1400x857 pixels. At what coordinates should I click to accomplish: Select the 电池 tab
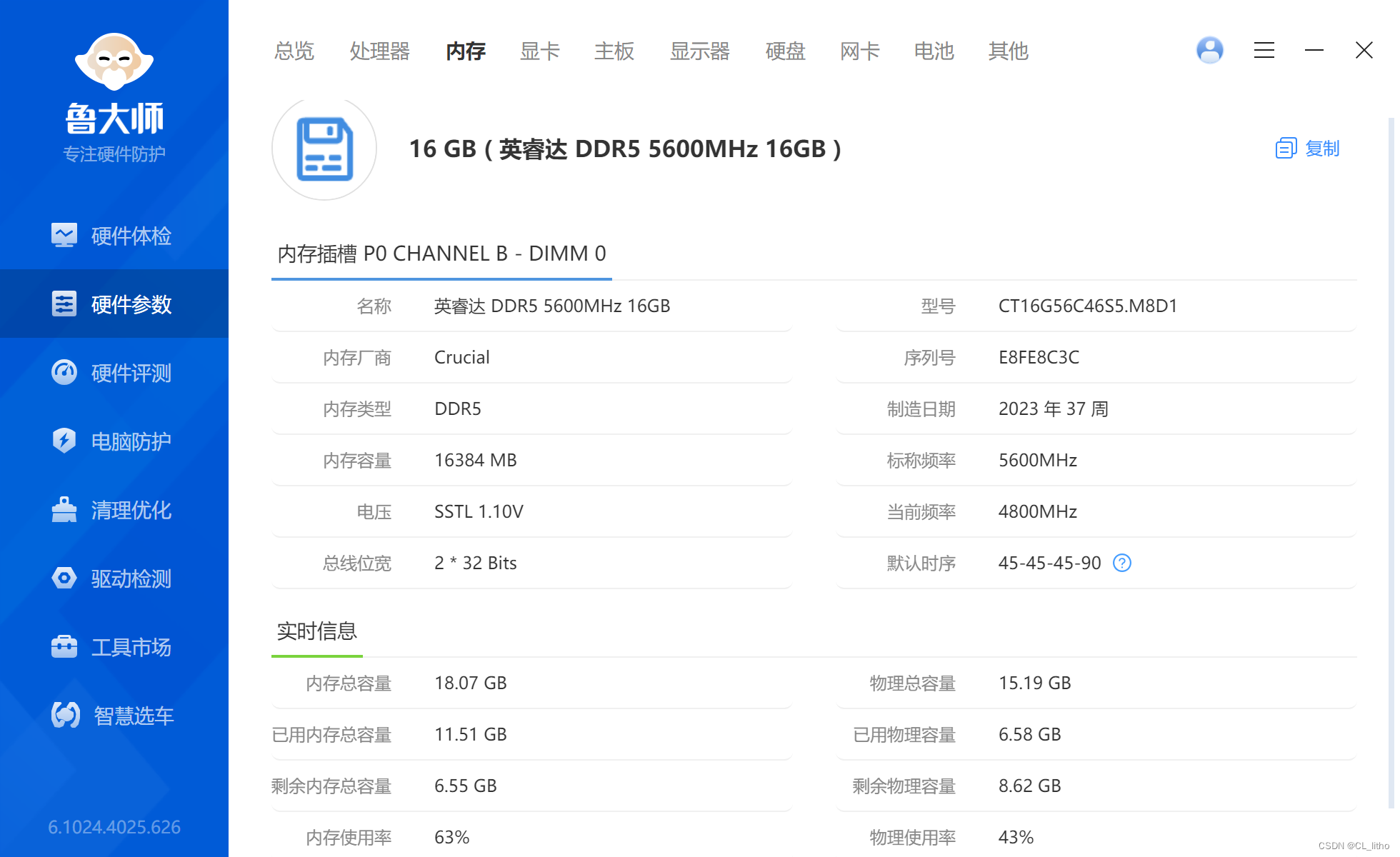(934, 51)
